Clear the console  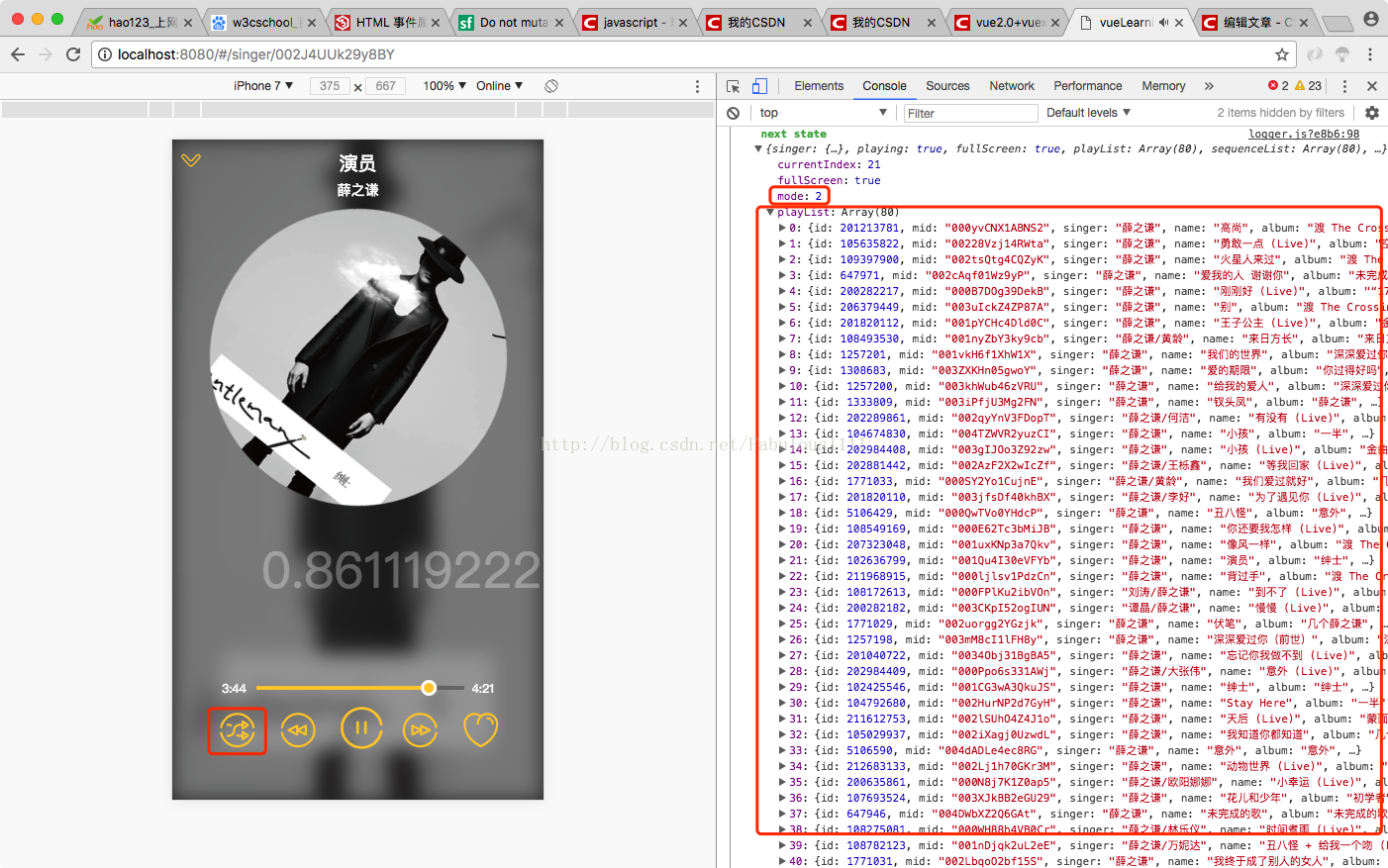click(x=733, y=113)
